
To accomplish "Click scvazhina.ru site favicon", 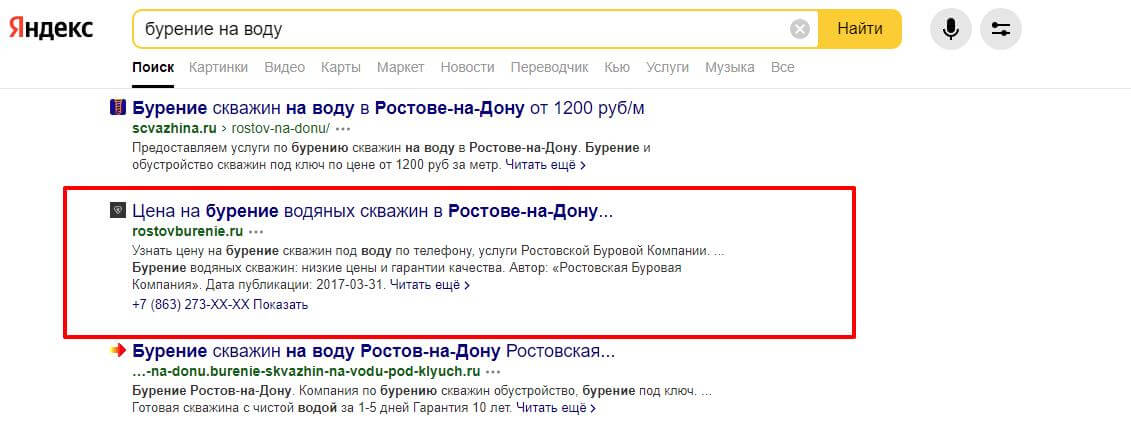I will (x=118, y=108).
